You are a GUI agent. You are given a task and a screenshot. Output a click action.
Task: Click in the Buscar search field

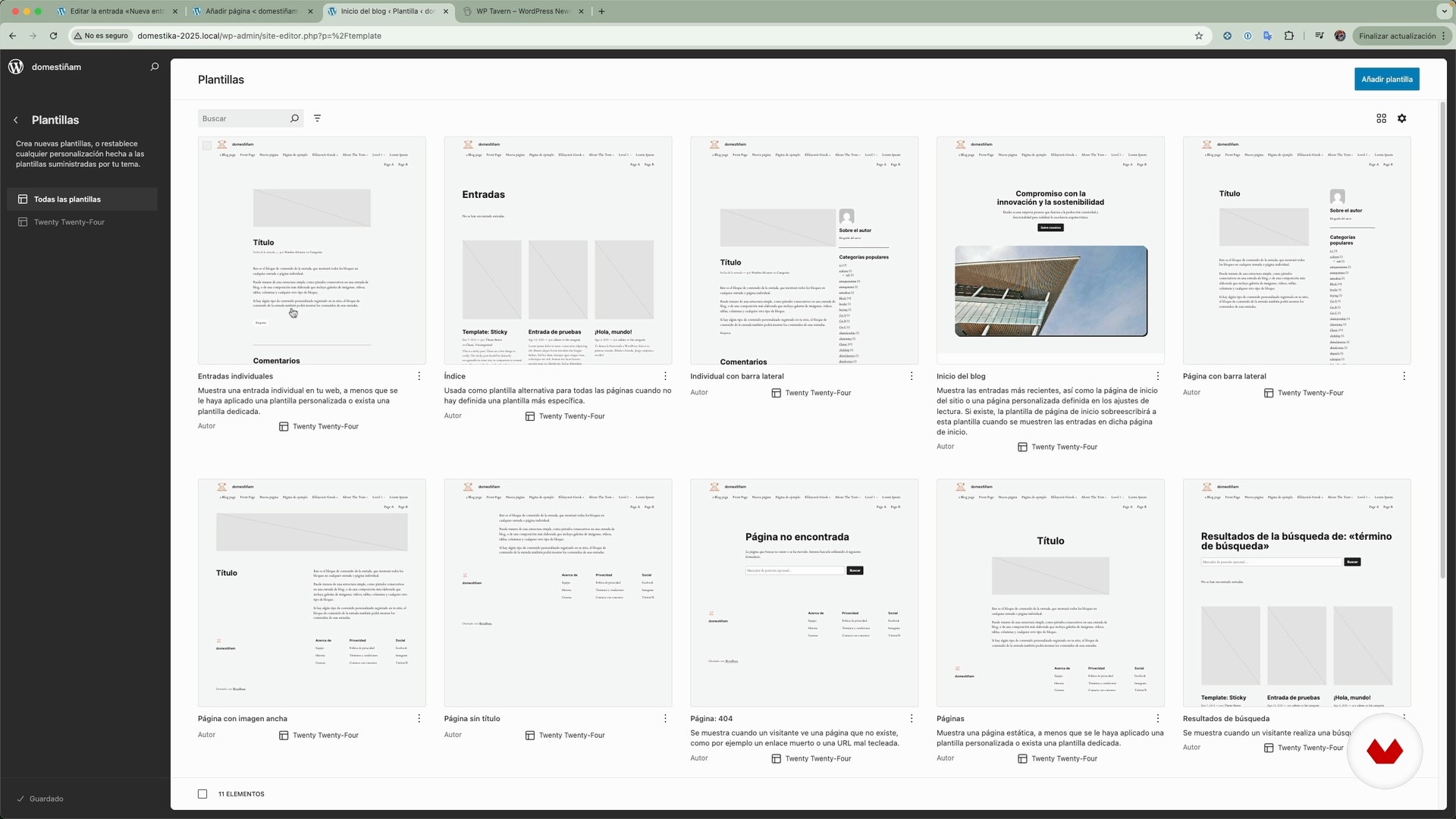tap(243, 118)
